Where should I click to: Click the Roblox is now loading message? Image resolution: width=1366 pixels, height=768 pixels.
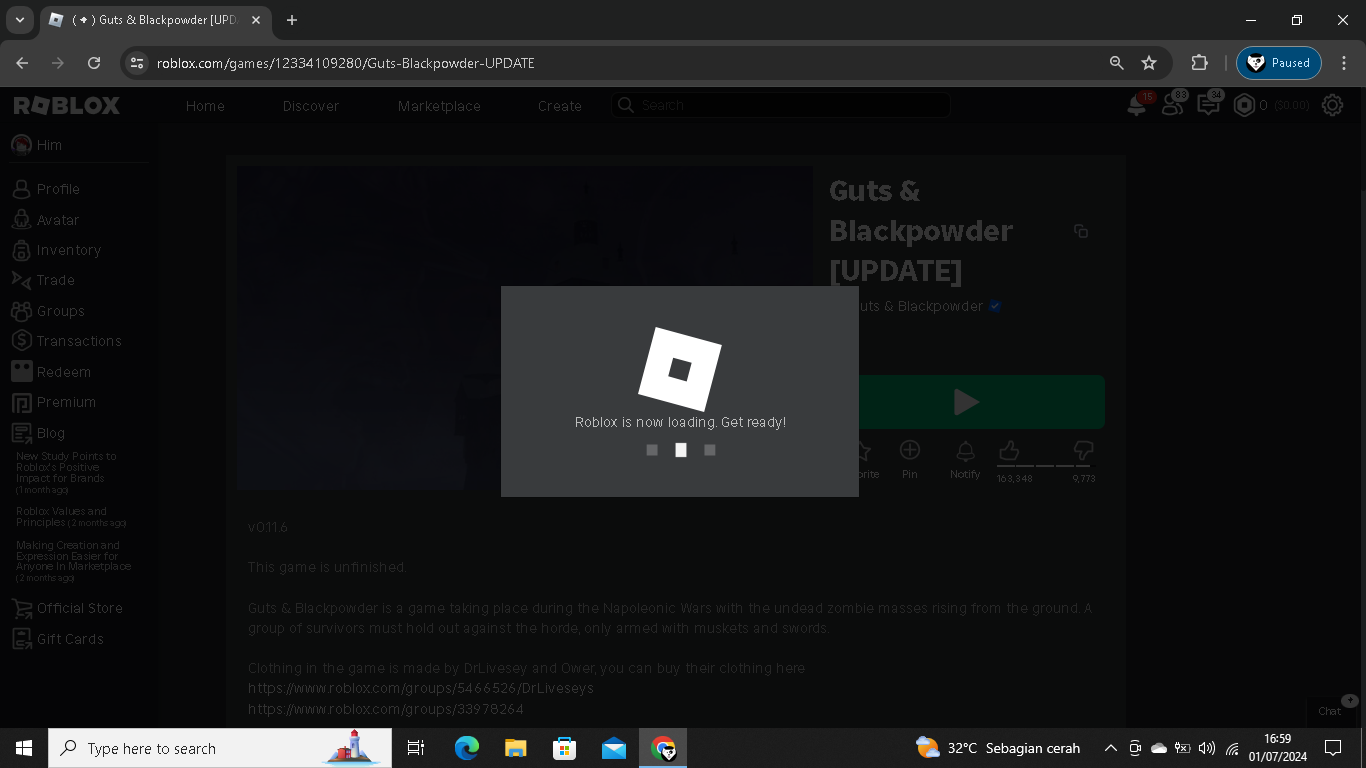click(x=680, y=422)
